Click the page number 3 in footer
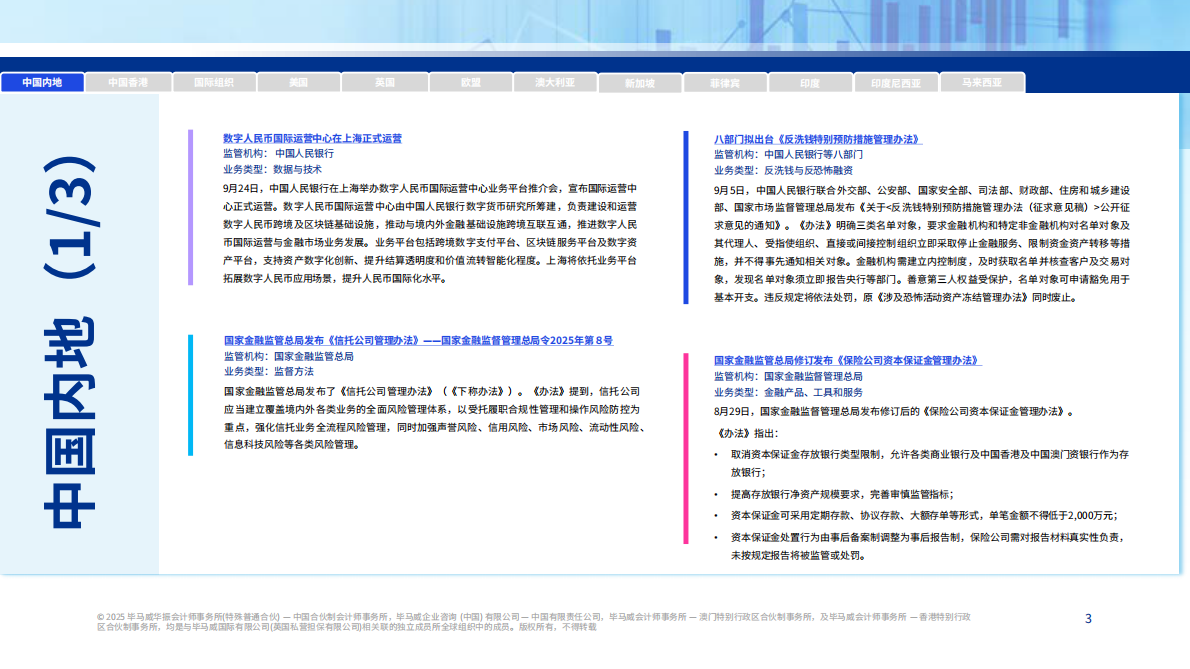Screen dimensions: 1190x669 pos(1088,619)
